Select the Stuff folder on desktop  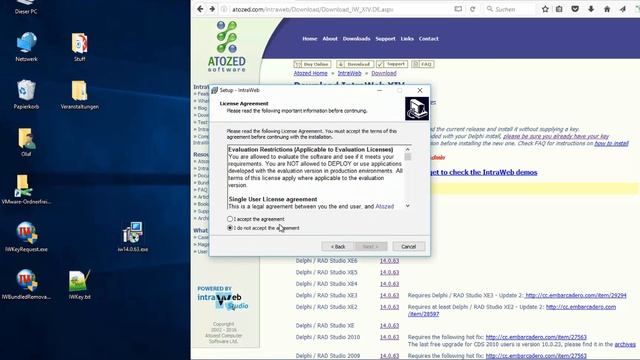pos(80,47)
